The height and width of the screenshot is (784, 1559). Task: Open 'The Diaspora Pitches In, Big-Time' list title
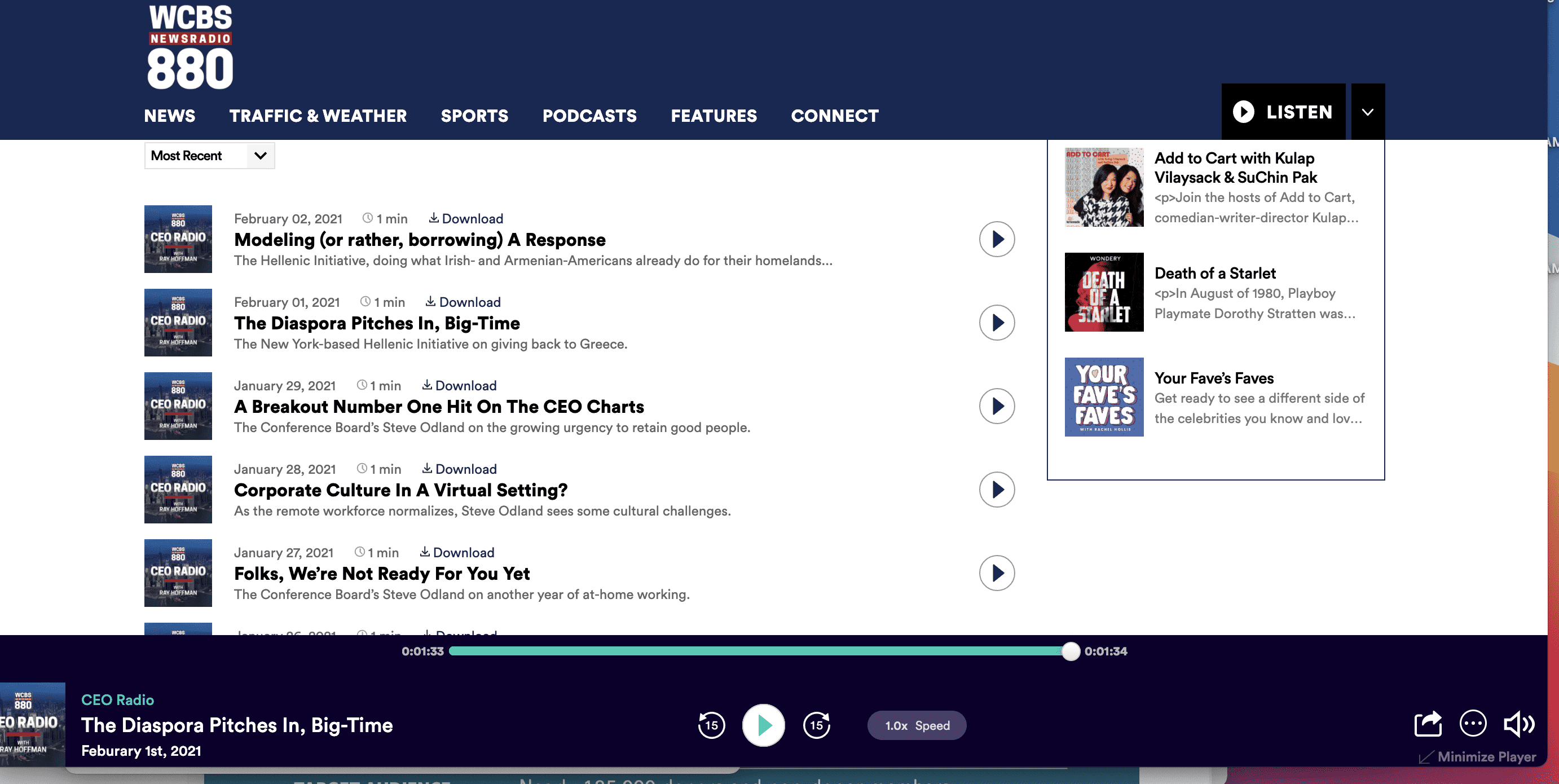coord(376,323)
